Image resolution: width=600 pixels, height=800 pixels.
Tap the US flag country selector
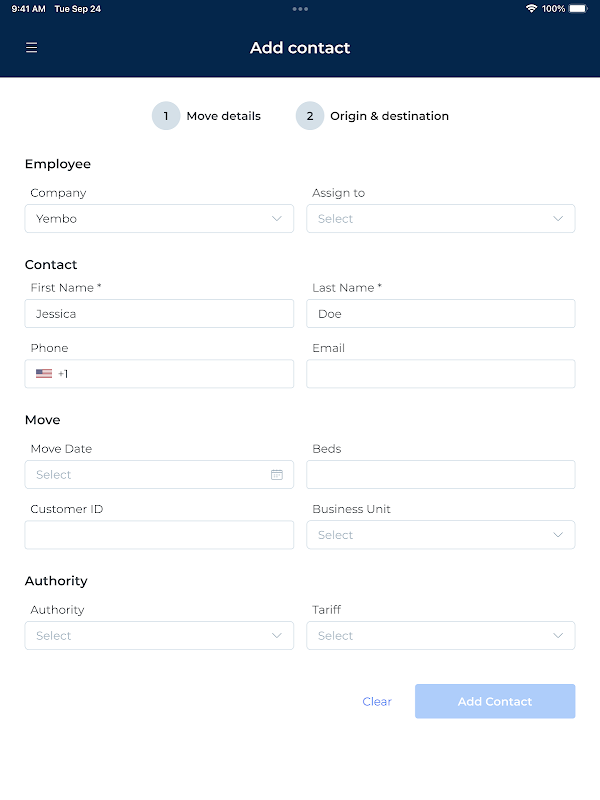44,374
